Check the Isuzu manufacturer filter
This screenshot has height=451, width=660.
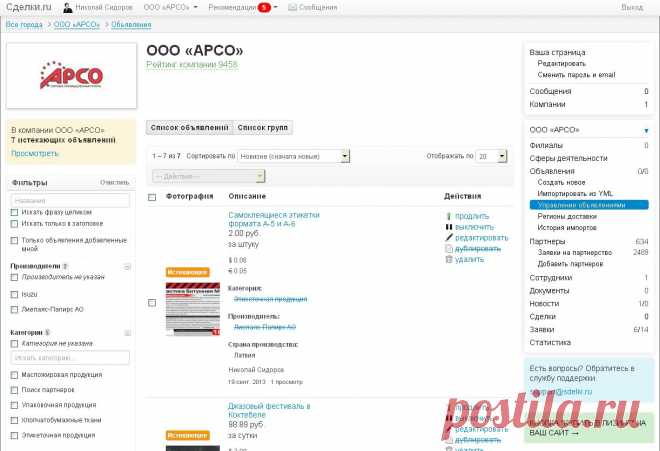click(x=14, y=294)
